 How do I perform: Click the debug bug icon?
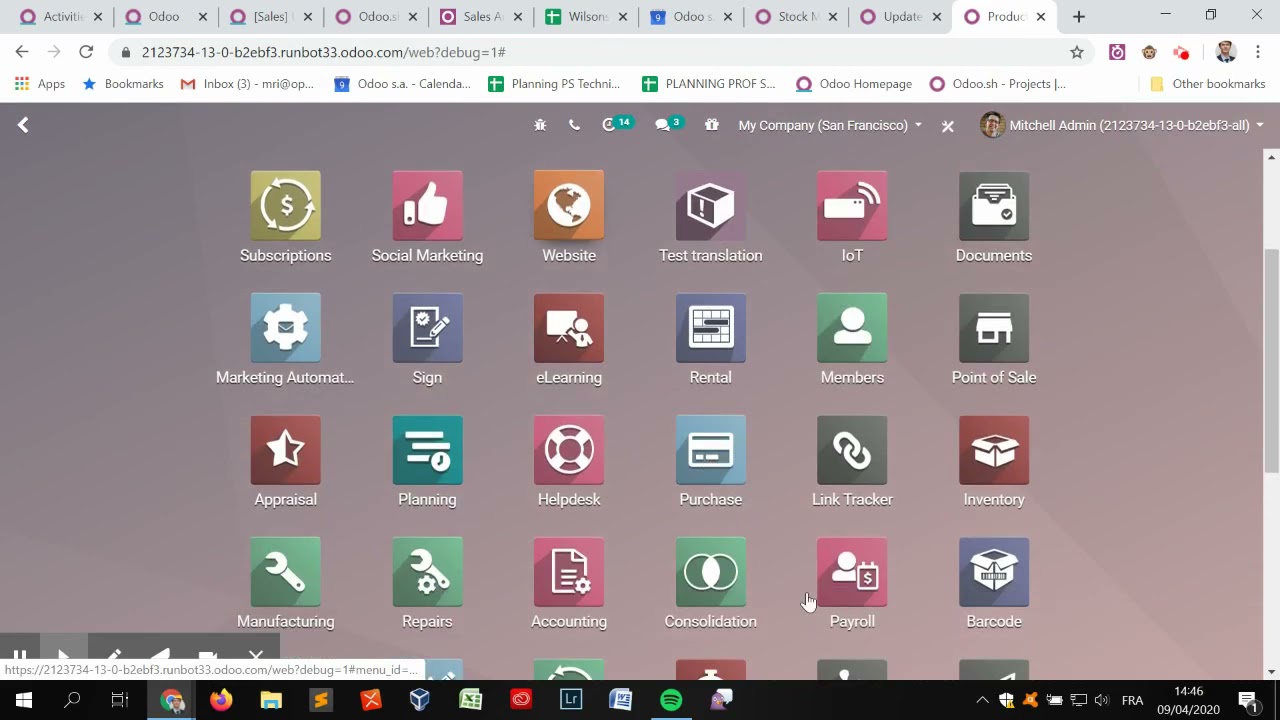point(540,125)
